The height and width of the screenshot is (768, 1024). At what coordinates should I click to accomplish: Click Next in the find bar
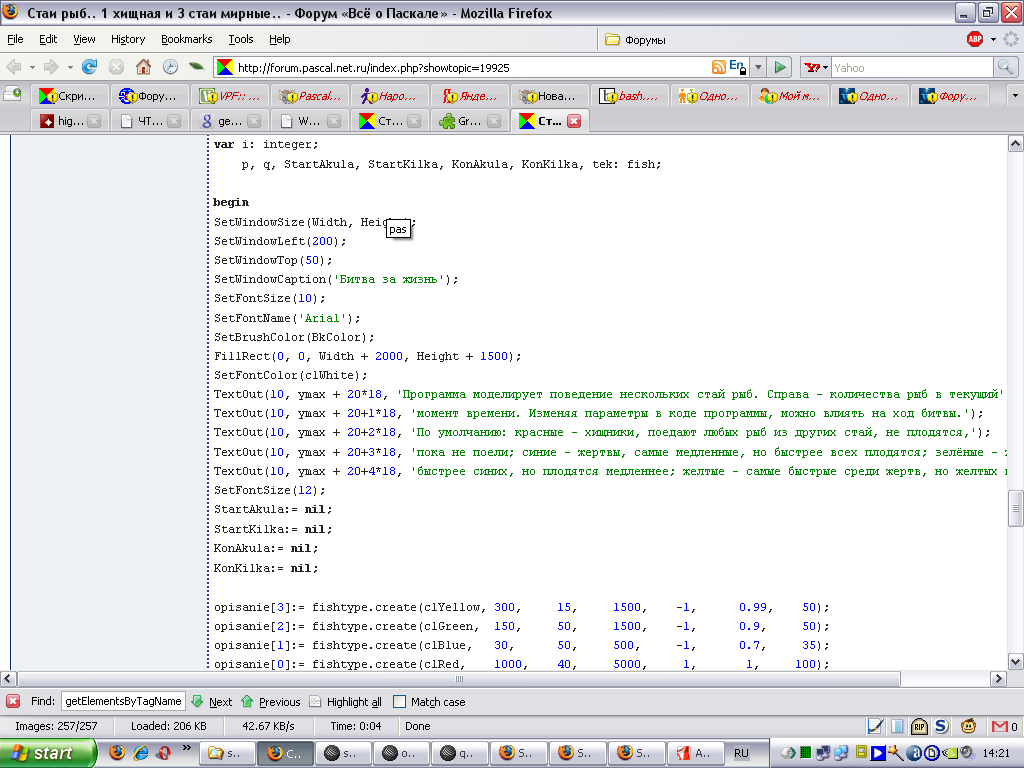(x=211, y=702)
